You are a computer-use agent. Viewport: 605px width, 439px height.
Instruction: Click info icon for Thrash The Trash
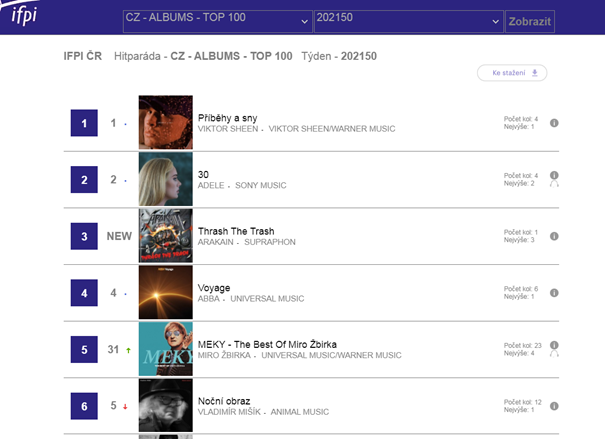pyautogui.click(x=554, y=236)
